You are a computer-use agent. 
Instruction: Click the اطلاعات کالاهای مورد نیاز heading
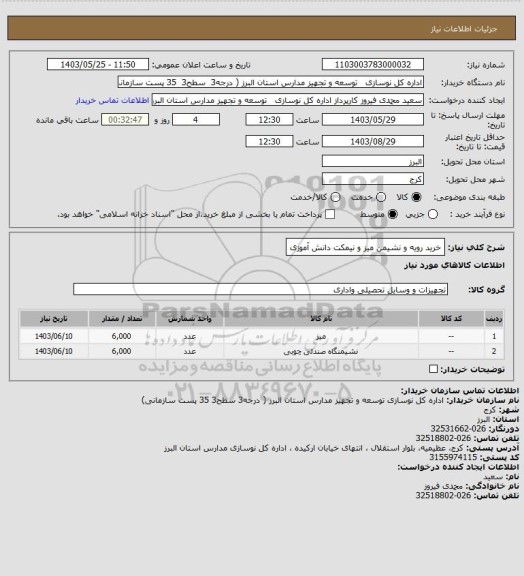point(454,266)
